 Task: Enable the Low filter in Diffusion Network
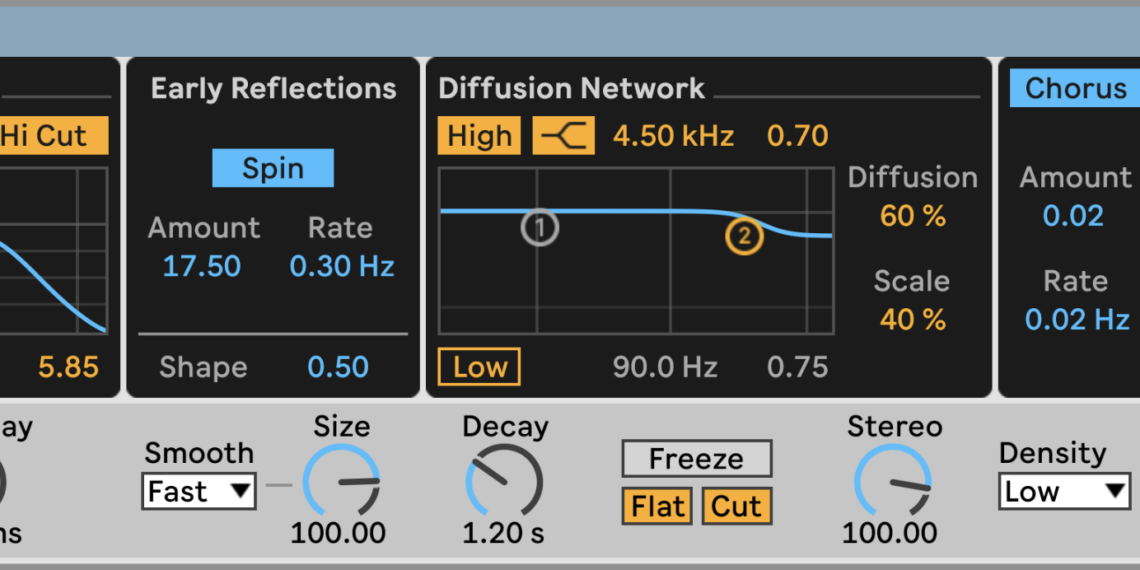pos(479,367)
